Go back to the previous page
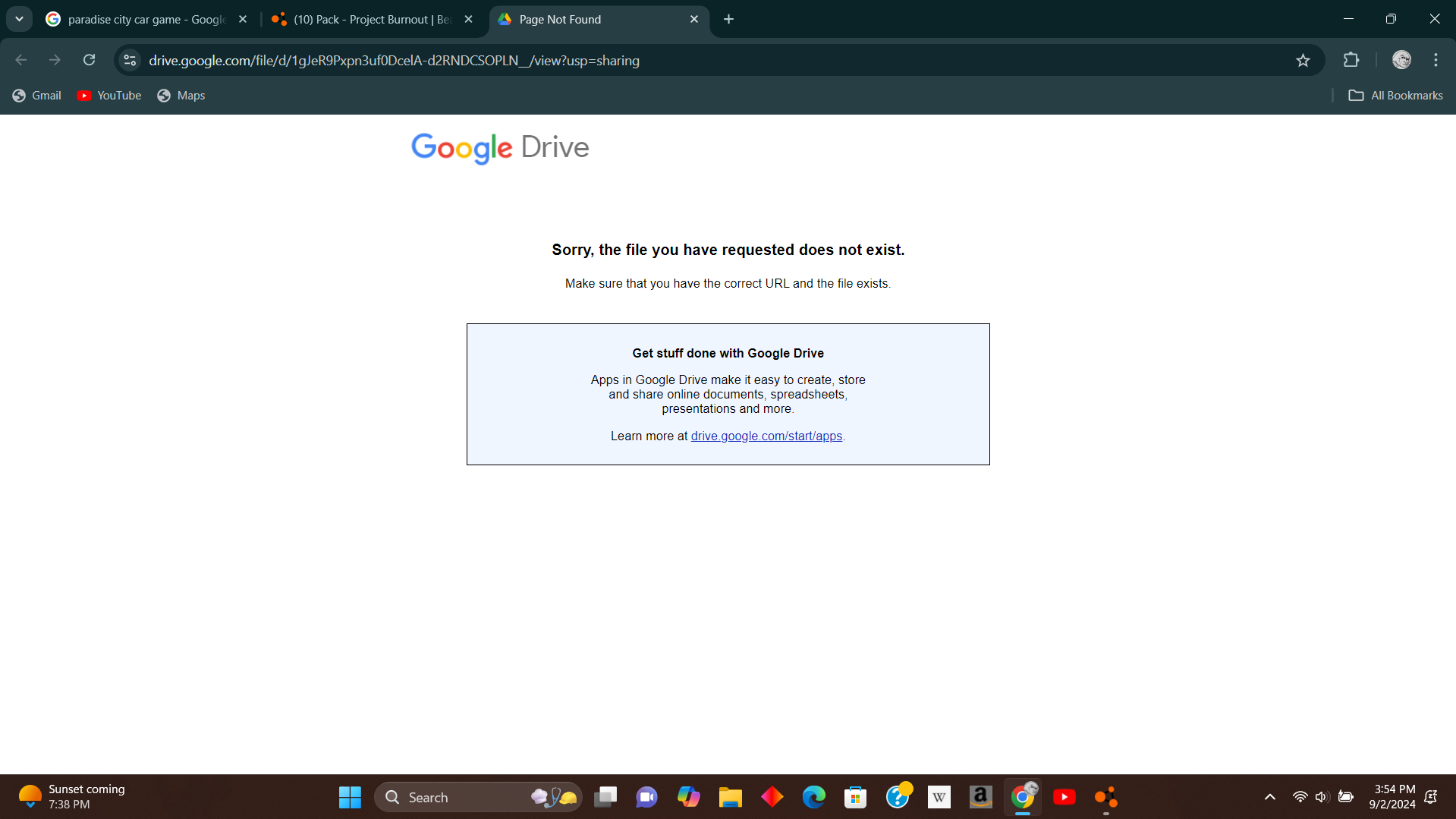 pos(21,60)
